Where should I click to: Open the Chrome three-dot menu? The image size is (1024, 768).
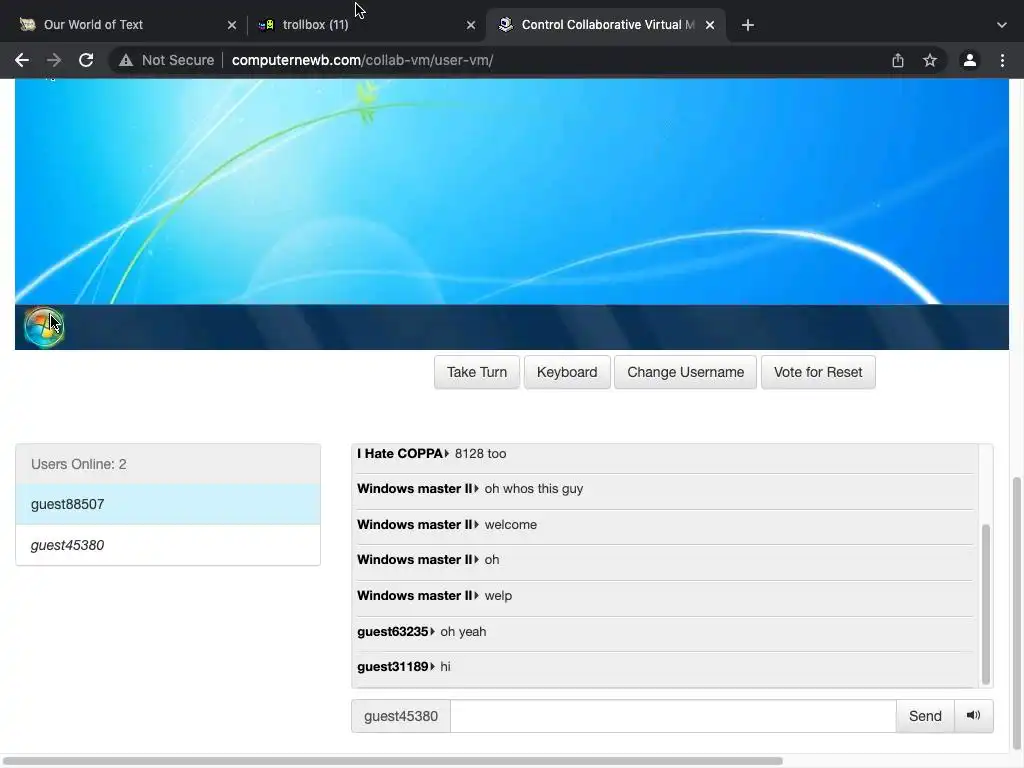pos(1002,60)
